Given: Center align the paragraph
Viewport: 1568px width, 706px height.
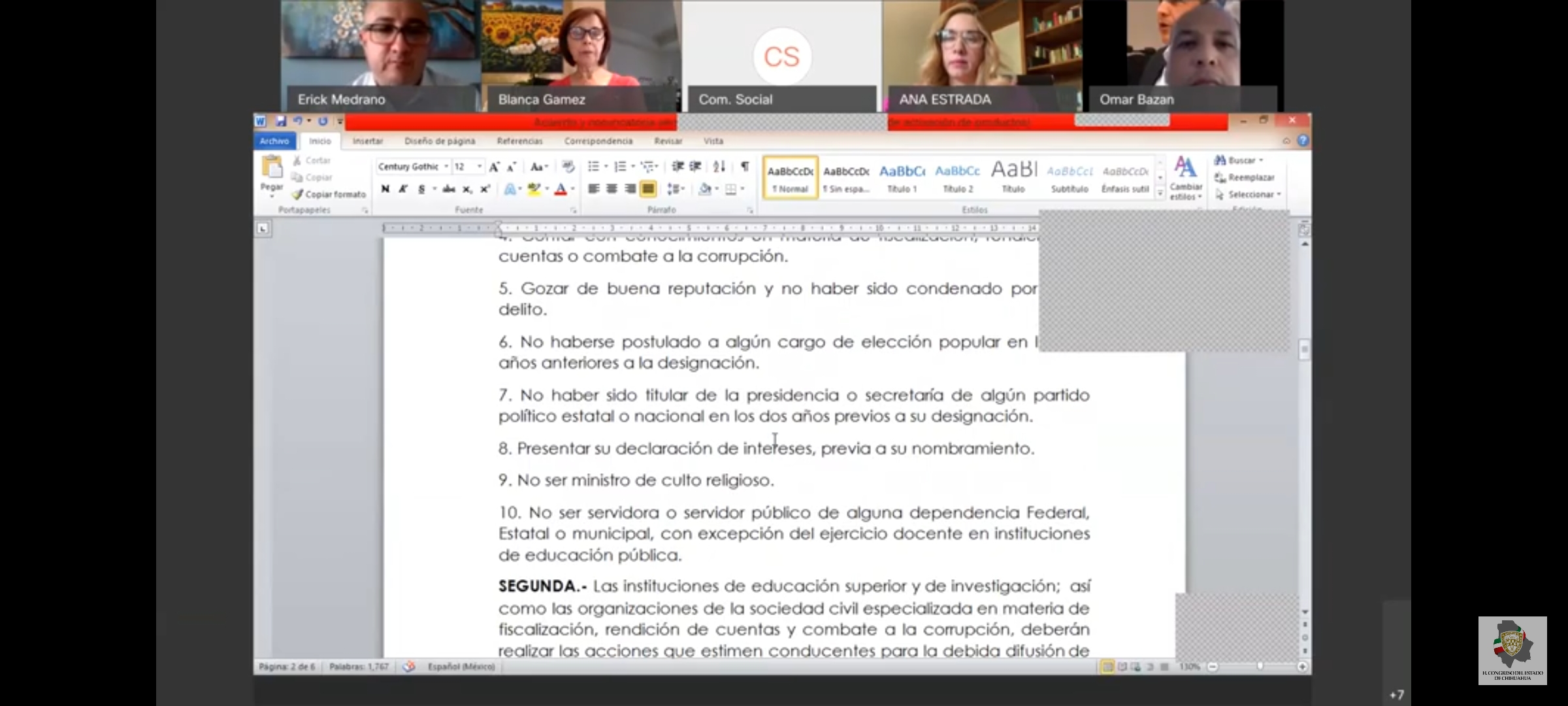Looking at the screenshot, I should coord(612,189).
